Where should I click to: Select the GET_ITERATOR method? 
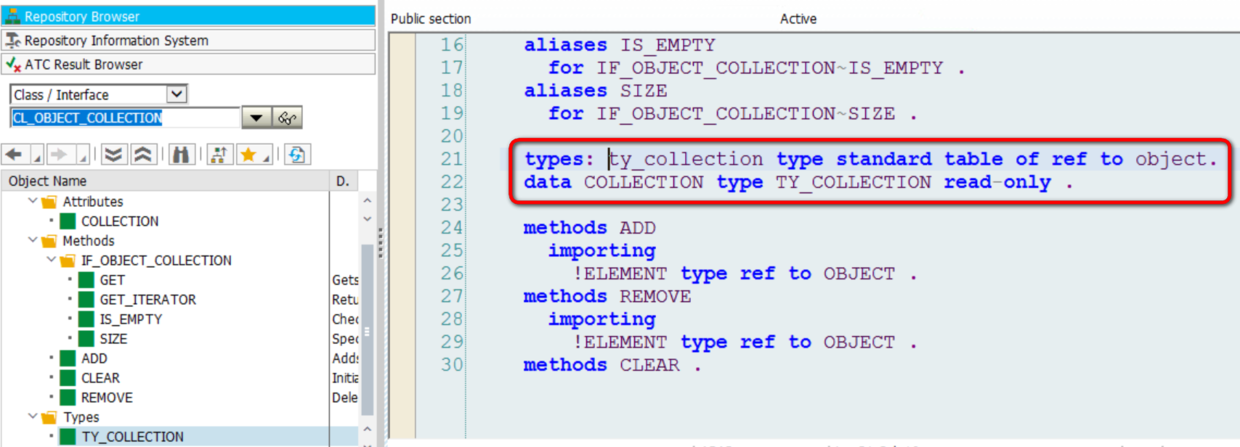click(x=148, y=299)
